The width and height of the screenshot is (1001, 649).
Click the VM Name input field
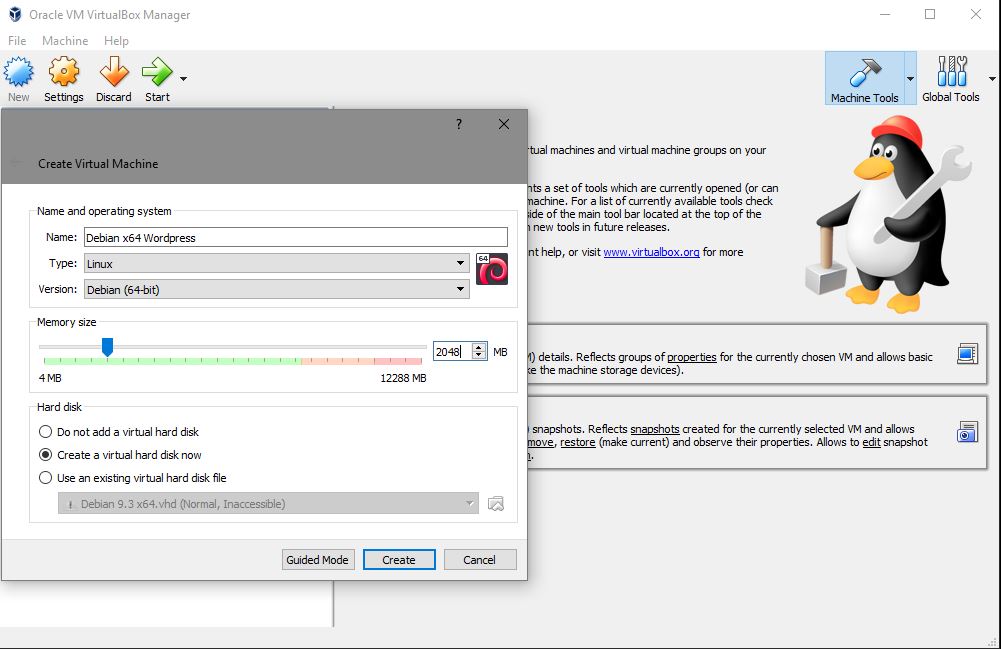click(x=296, y=237)
